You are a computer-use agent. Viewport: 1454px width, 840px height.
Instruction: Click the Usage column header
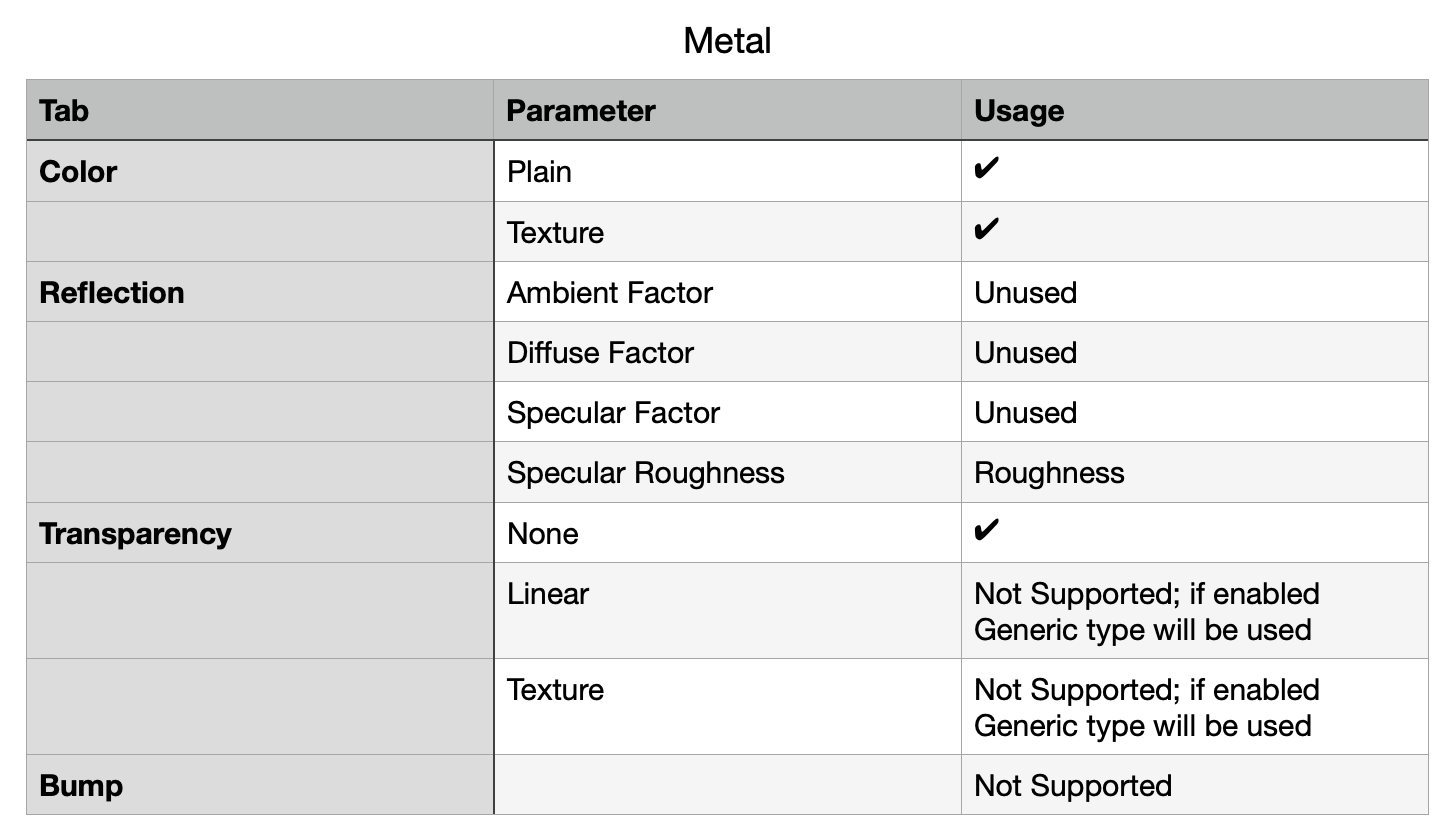1195,110
